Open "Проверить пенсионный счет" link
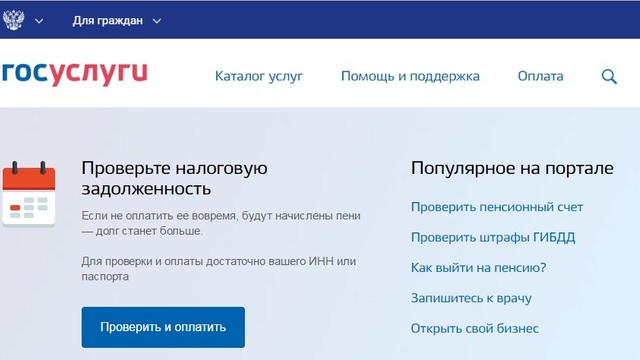 pyautogui.click(x=497, y=207)
